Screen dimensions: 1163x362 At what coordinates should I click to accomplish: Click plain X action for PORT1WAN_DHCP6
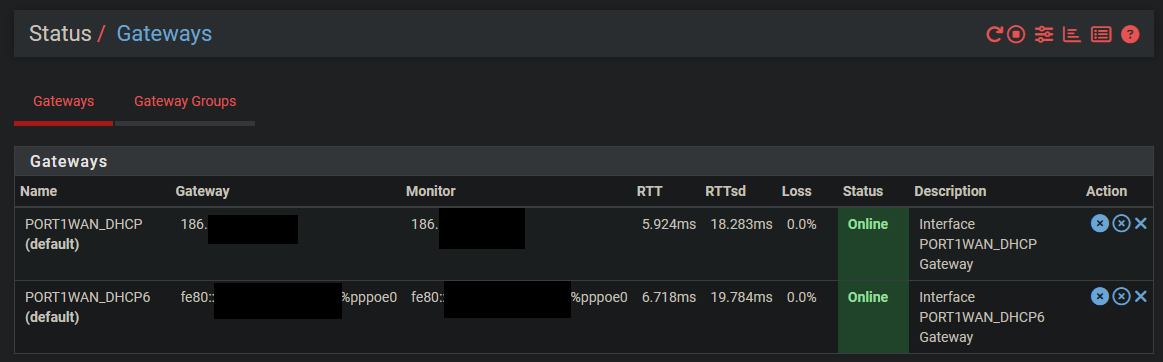1141,297
